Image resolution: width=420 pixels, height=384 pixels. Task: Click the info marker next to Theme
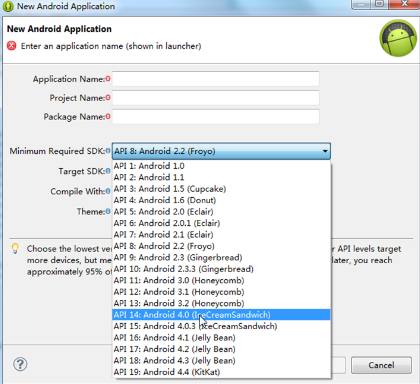108,211
